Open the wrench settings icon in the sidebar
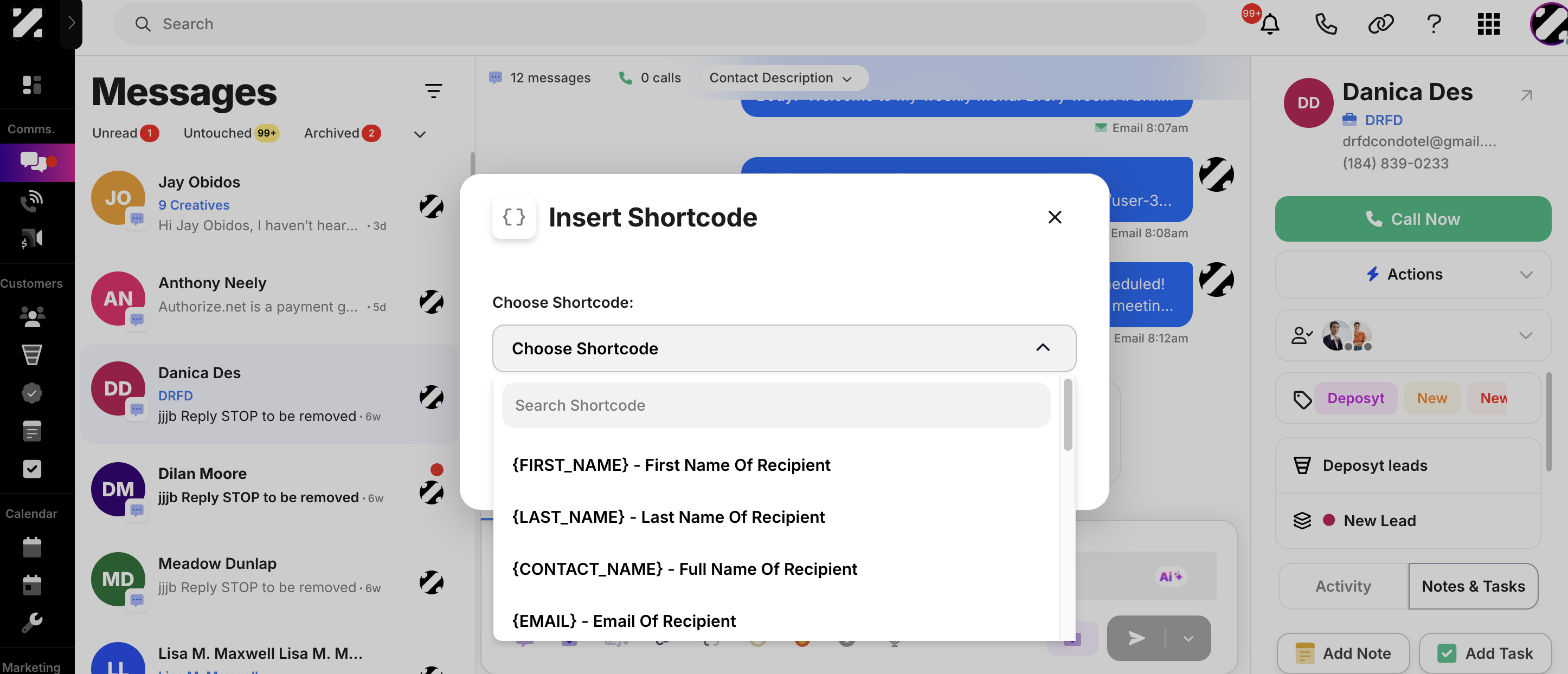 click(x=31, y=623)
